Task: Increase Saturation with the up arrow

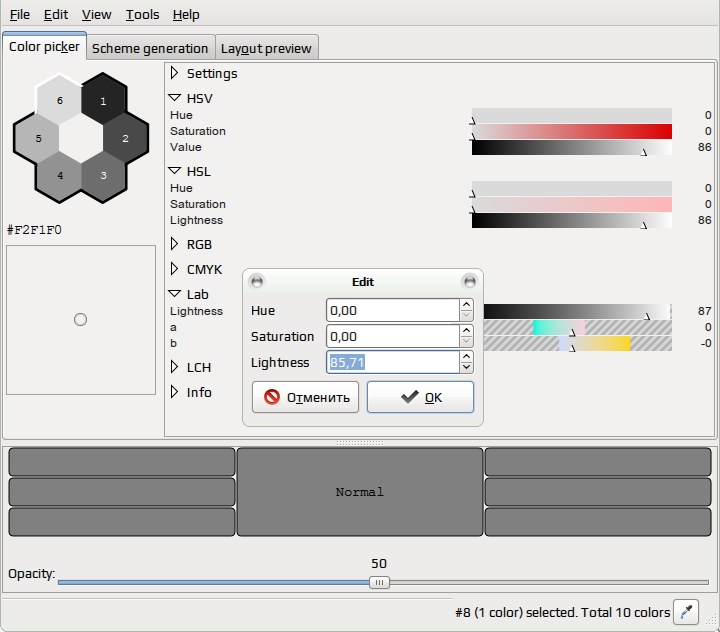Action: [466, 330]
